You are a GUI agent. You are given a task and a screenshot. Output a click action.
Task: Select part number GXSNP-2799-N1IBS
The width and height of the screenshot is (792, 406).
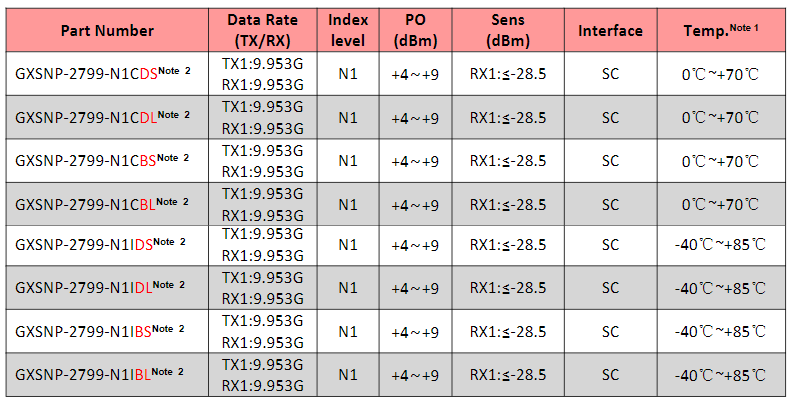coord(100,331)
